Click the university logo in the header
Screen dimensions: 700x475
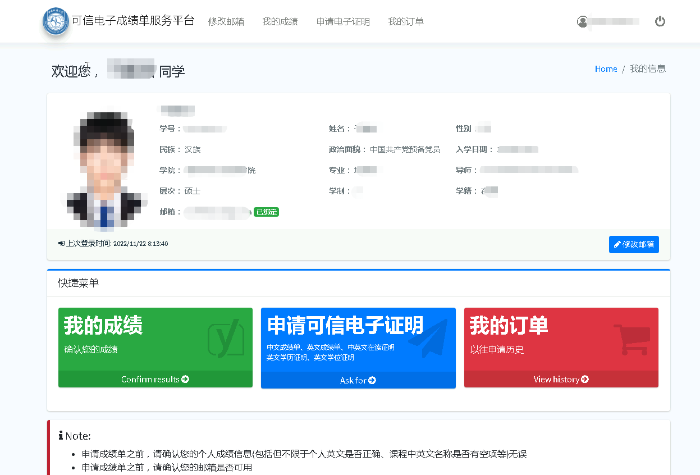tap(57, 22)
